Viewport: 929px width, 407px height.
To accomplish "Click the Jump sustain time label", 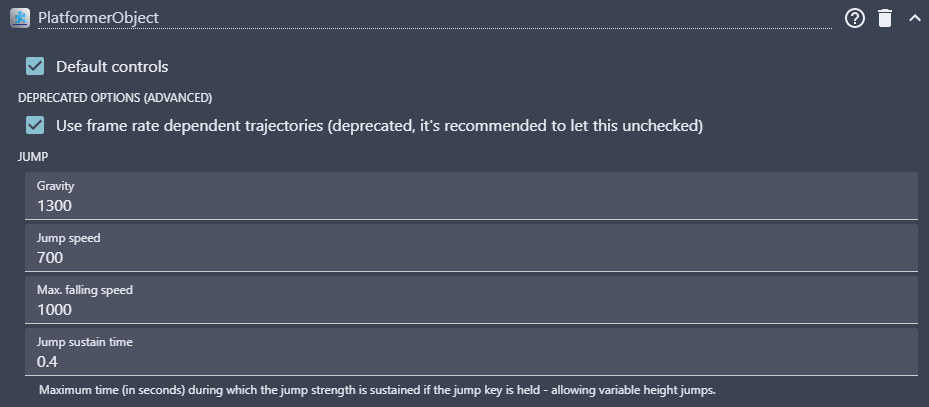I will (x=85, y=342).
